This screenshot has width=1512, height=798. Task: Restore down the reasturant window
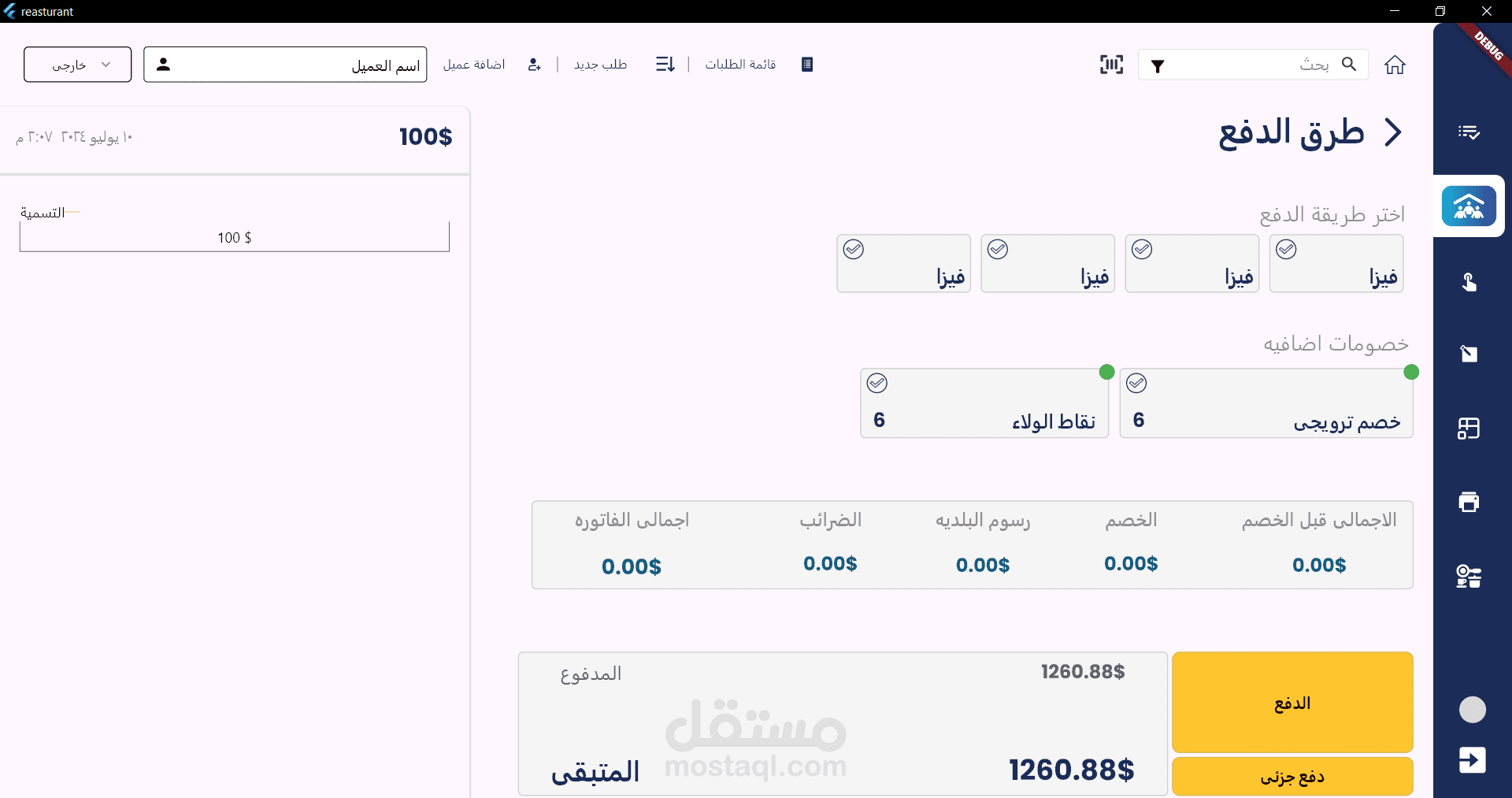pos(1440,11)
